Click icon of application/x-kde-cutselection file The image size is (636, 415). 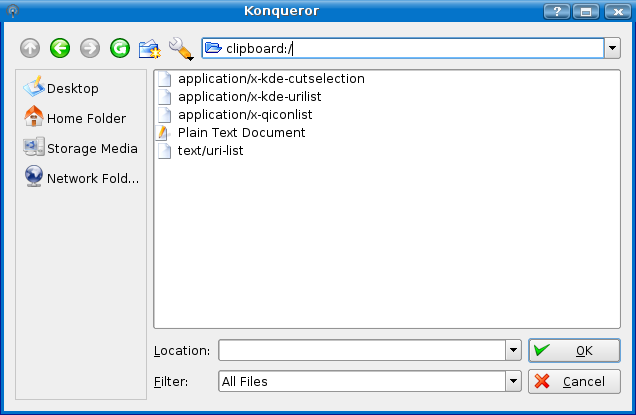[164, 79]
